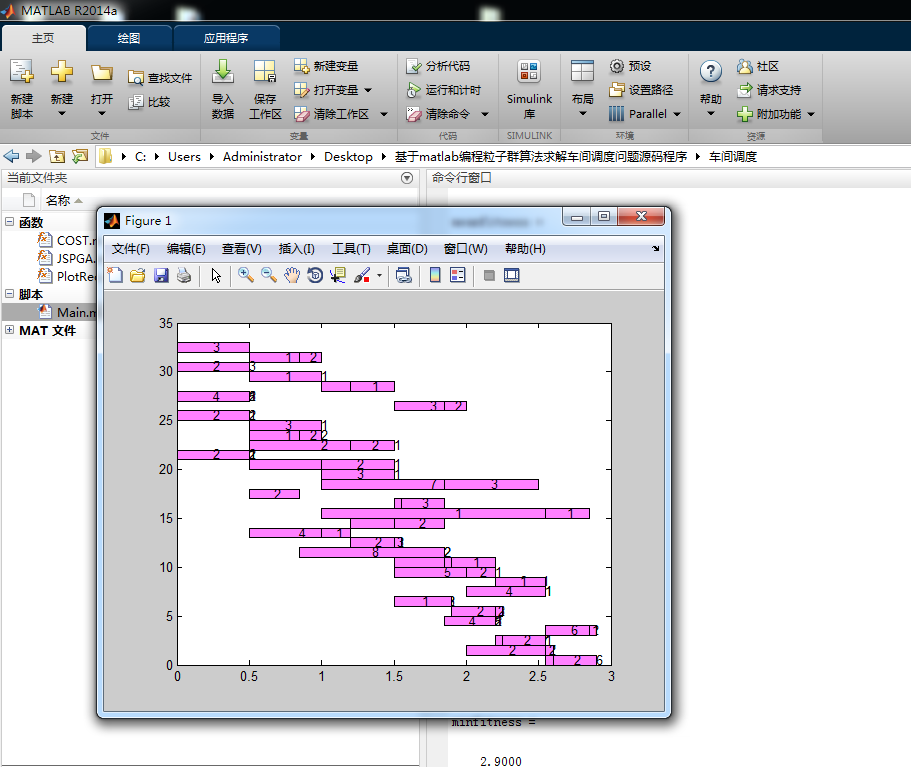This screenshot has height=767, width=911.
Task: Toggle Insert Legend in figure toolbar
Action: tap(458, 275)
